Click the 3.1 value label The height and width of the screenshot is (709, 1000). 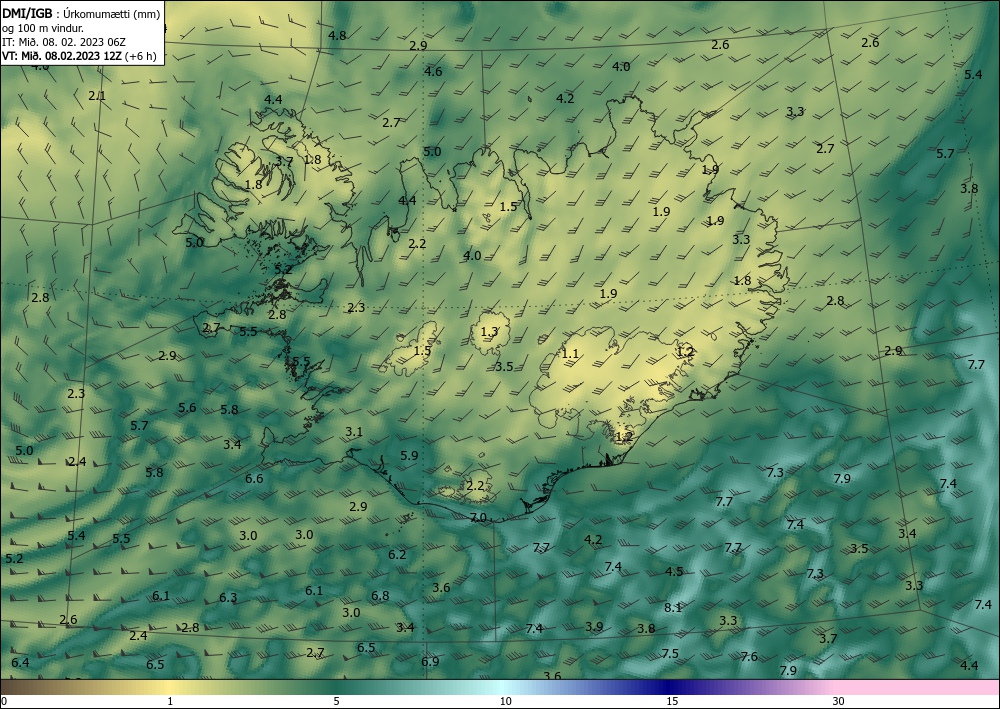tap(354, 432)
